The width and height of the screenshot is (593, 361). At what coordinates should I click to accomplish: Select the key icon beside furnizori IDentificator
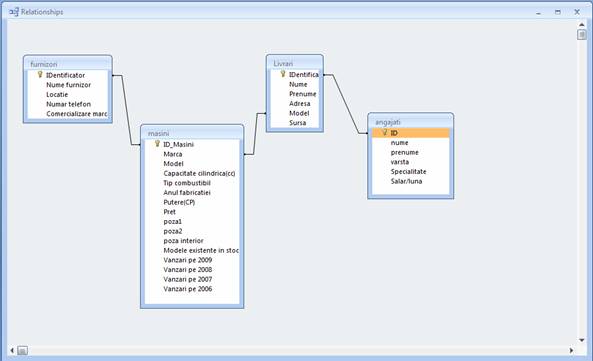[40, 74]
